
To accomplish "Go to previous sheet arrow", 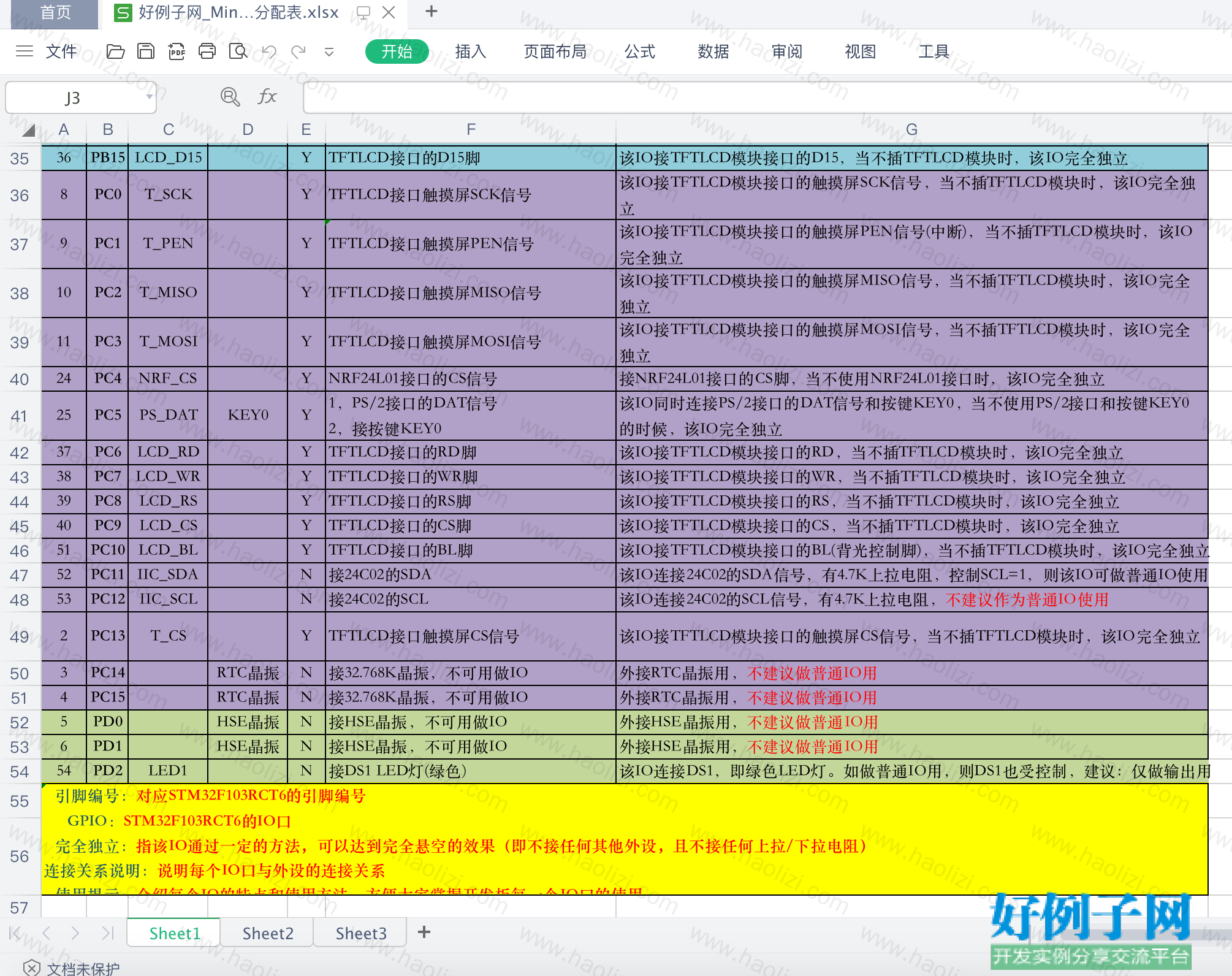I will 47,933.
